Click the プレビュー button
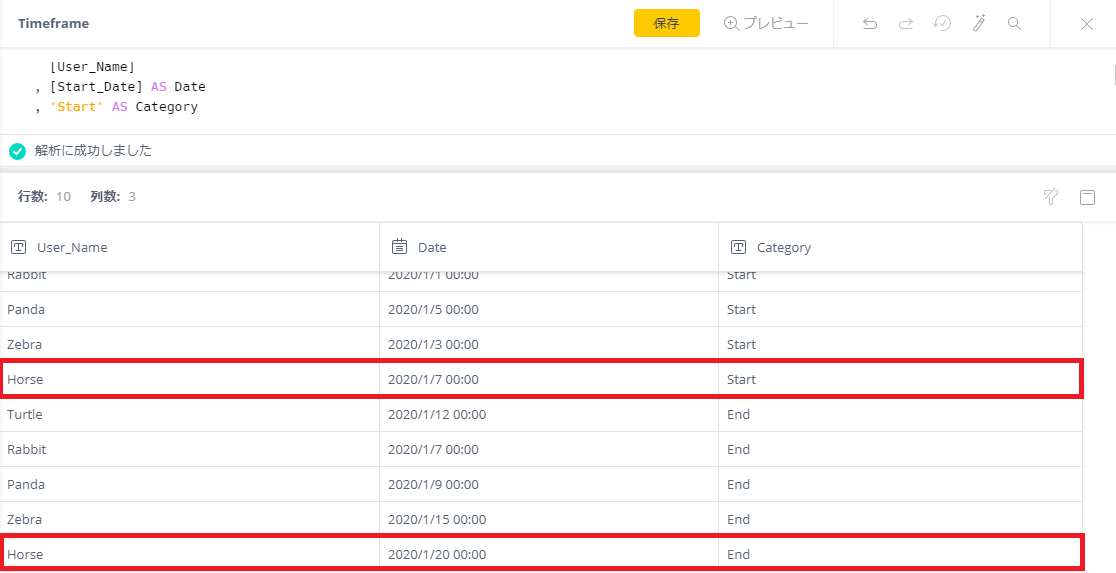The height and width of the screenshot is (573, 1116). tap(767, 23)
